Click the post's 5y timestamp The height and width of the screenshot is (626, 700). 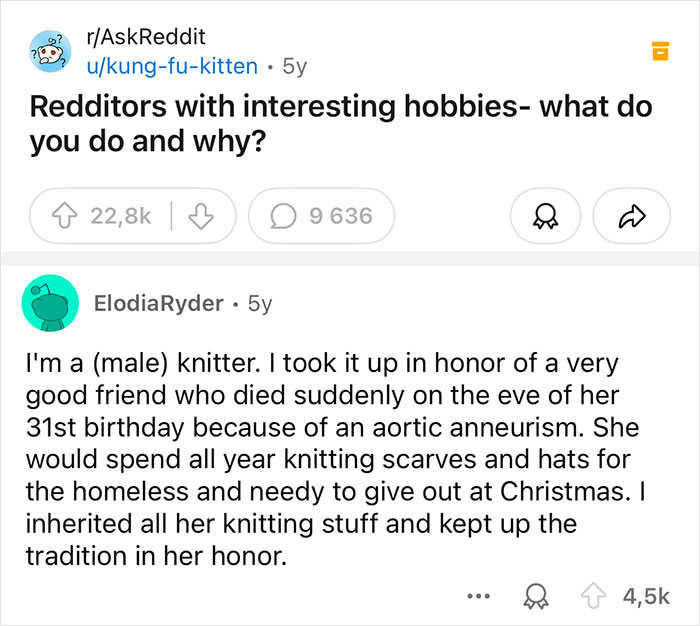[295, 66]
